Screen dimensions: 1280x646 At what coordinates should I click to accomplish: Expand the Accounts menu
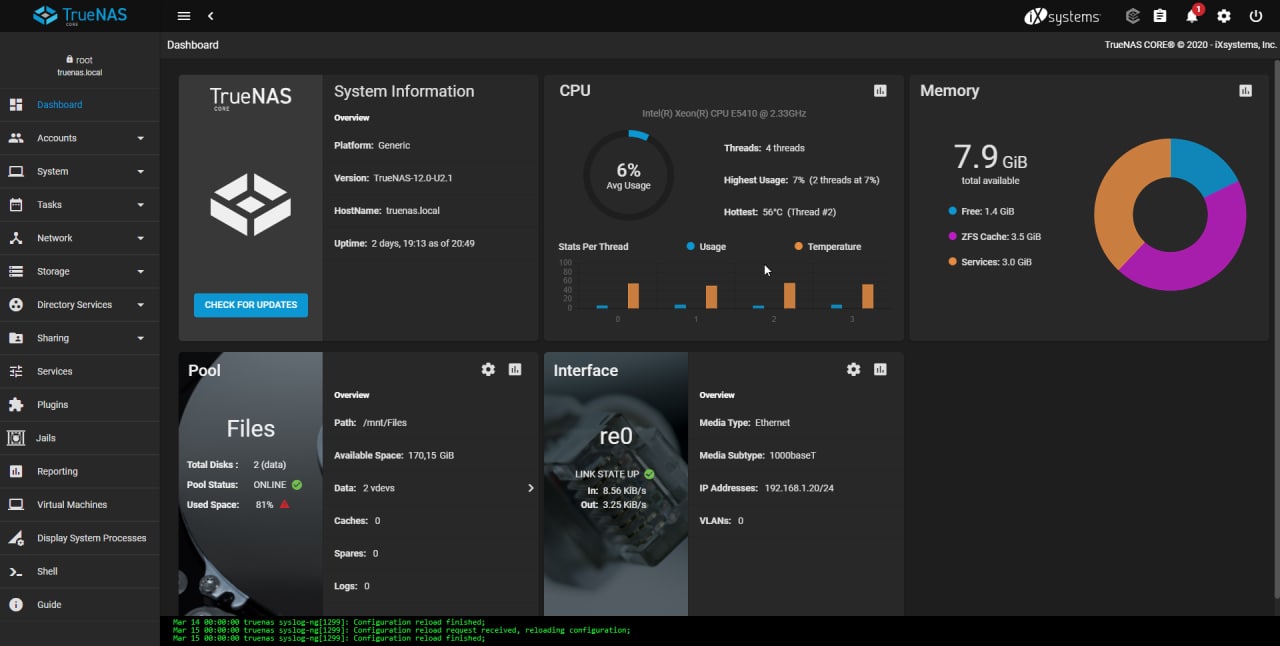click(x=80, y=138)
